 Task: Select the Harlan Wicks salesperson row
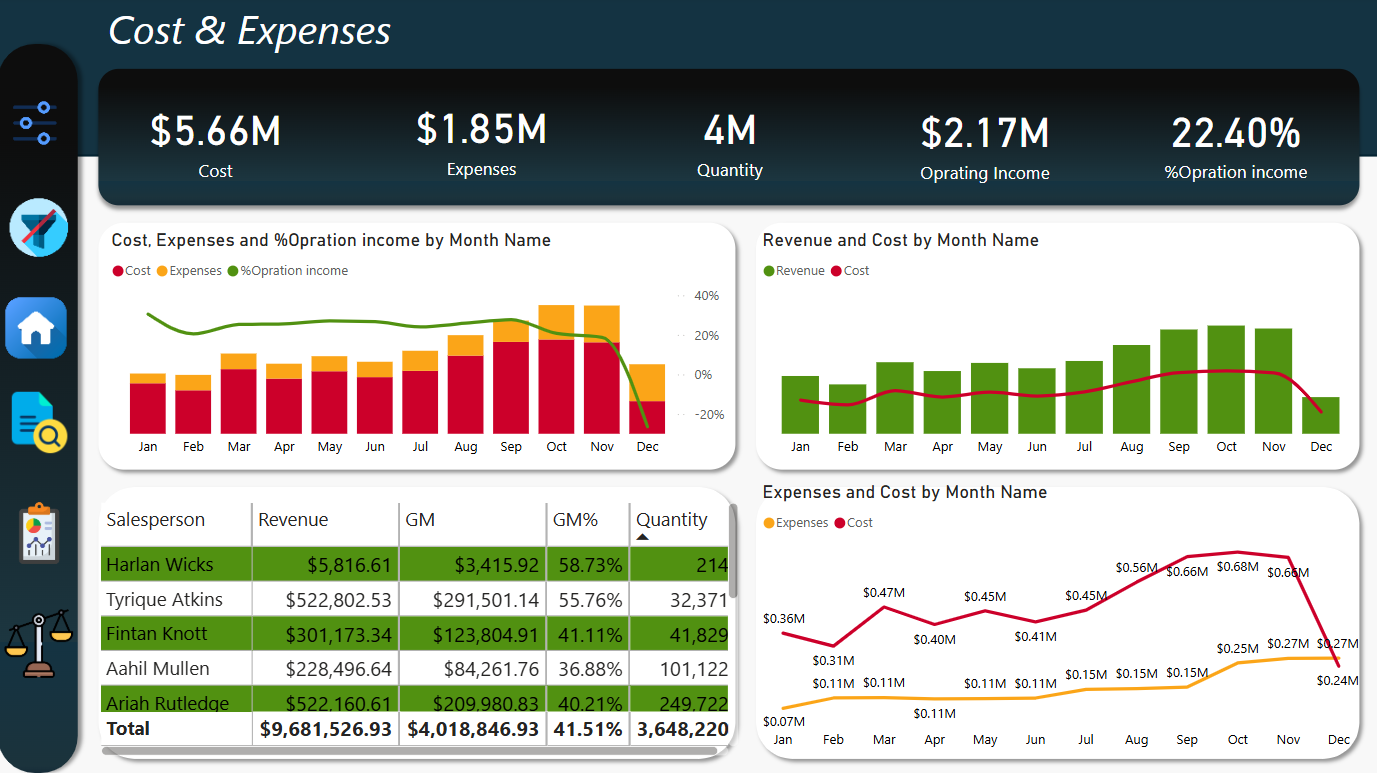click(x=160, y=565)
